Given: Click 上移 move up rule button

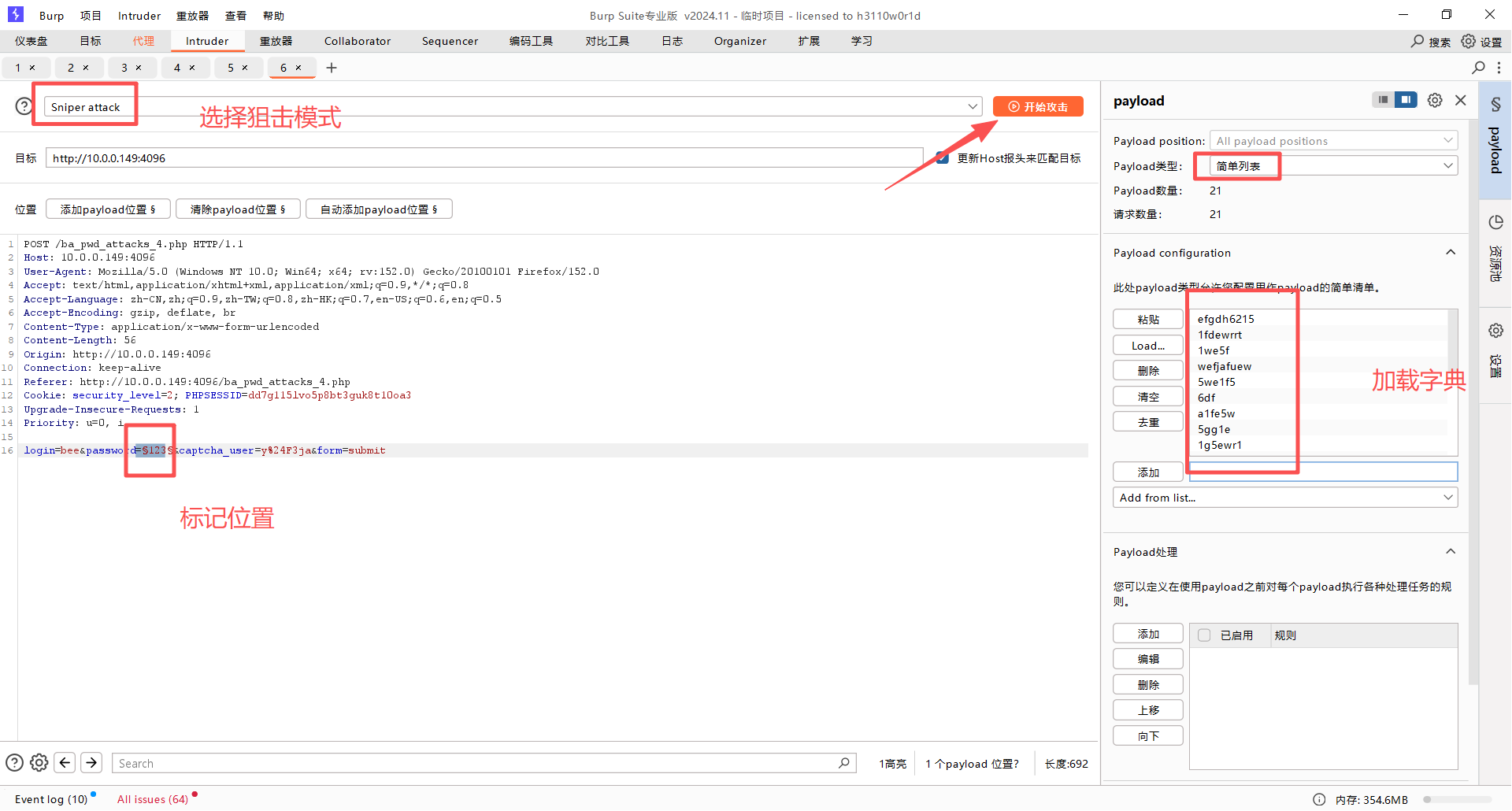Looking at the screenshot, I should coord(1148,710).
